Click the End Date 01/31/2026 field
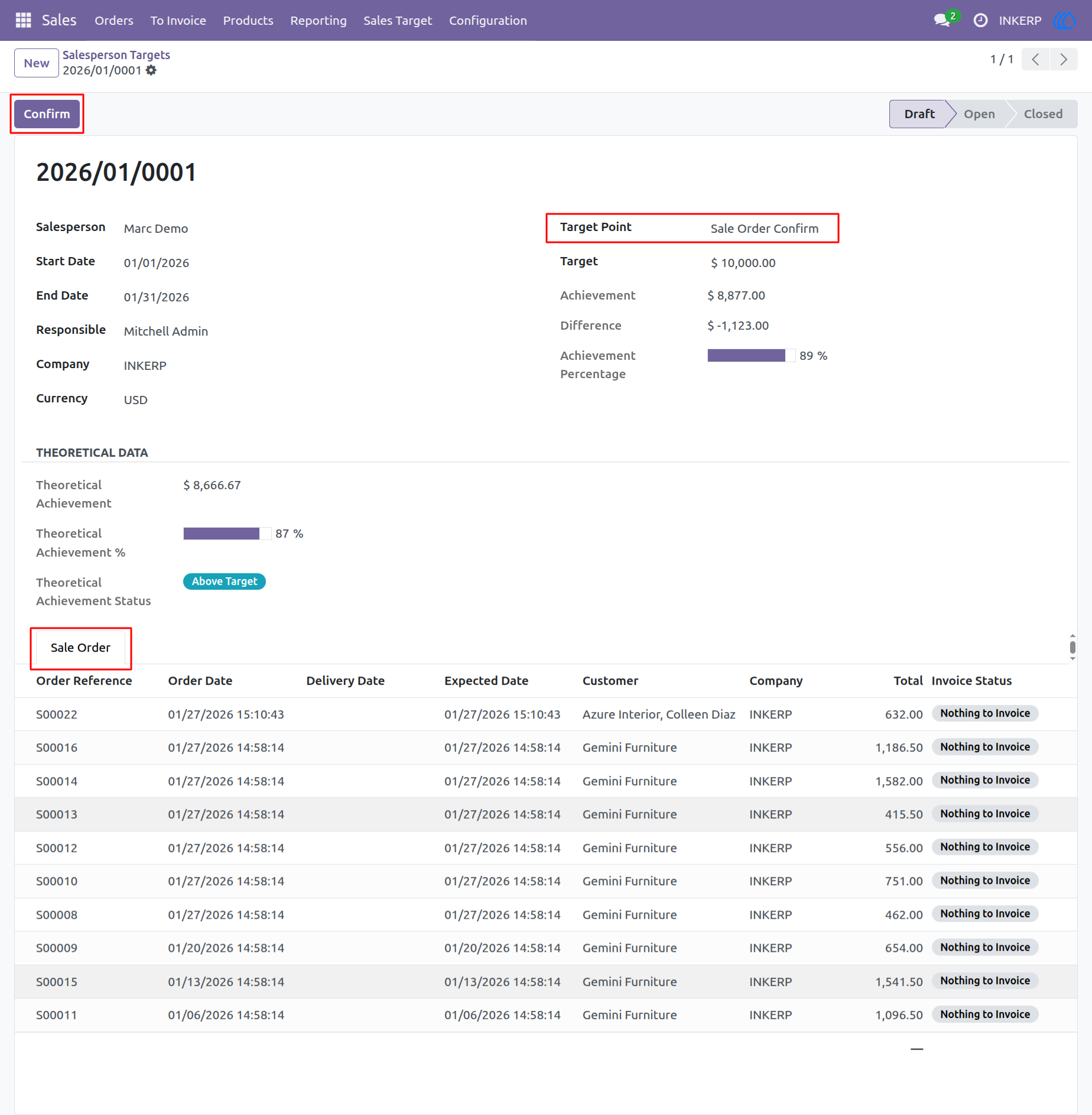The height and width of the screenshot is (1115, 1092). point(157,297)
